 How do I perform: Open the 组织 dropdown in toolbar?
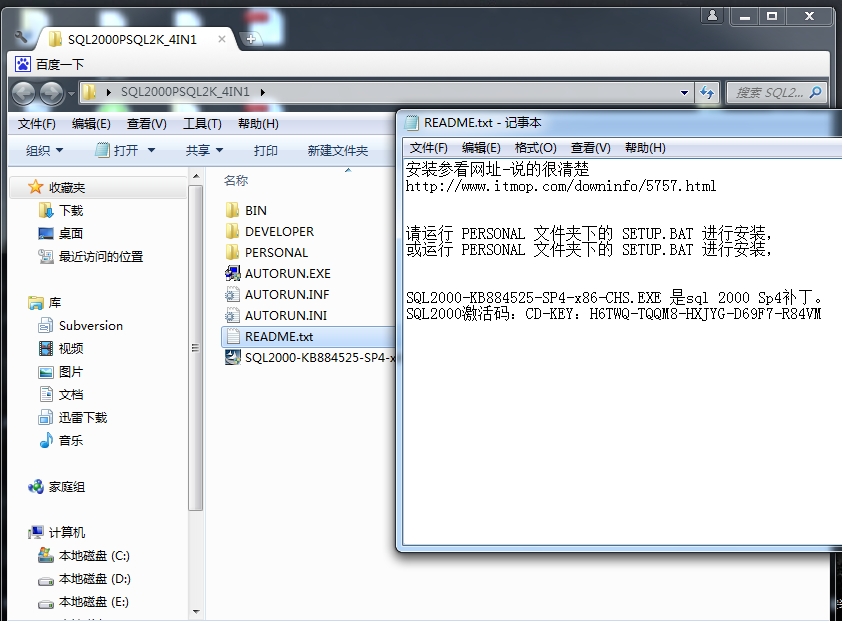[x=44, y=150]
